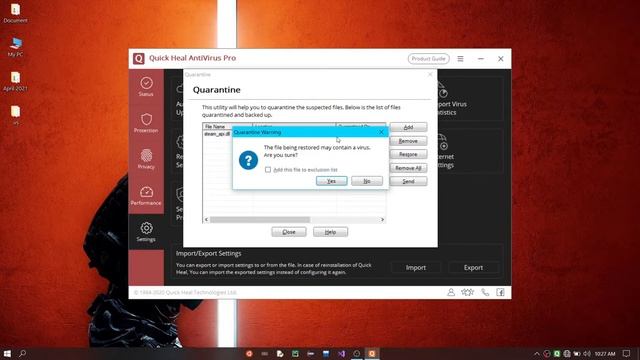This screenshot has width=640, height=360.
Task: Click the phone support icon in footer
Action: coord(484,292)
